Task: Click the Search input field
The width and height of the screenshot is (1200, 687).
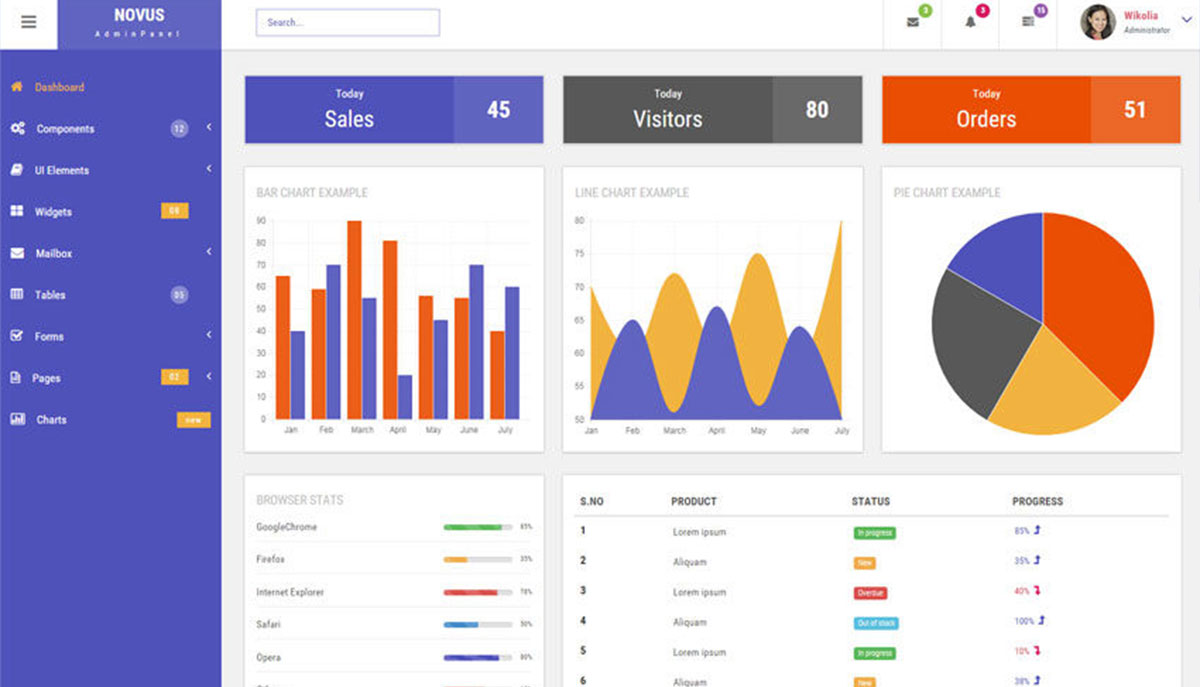Action: 347,22
